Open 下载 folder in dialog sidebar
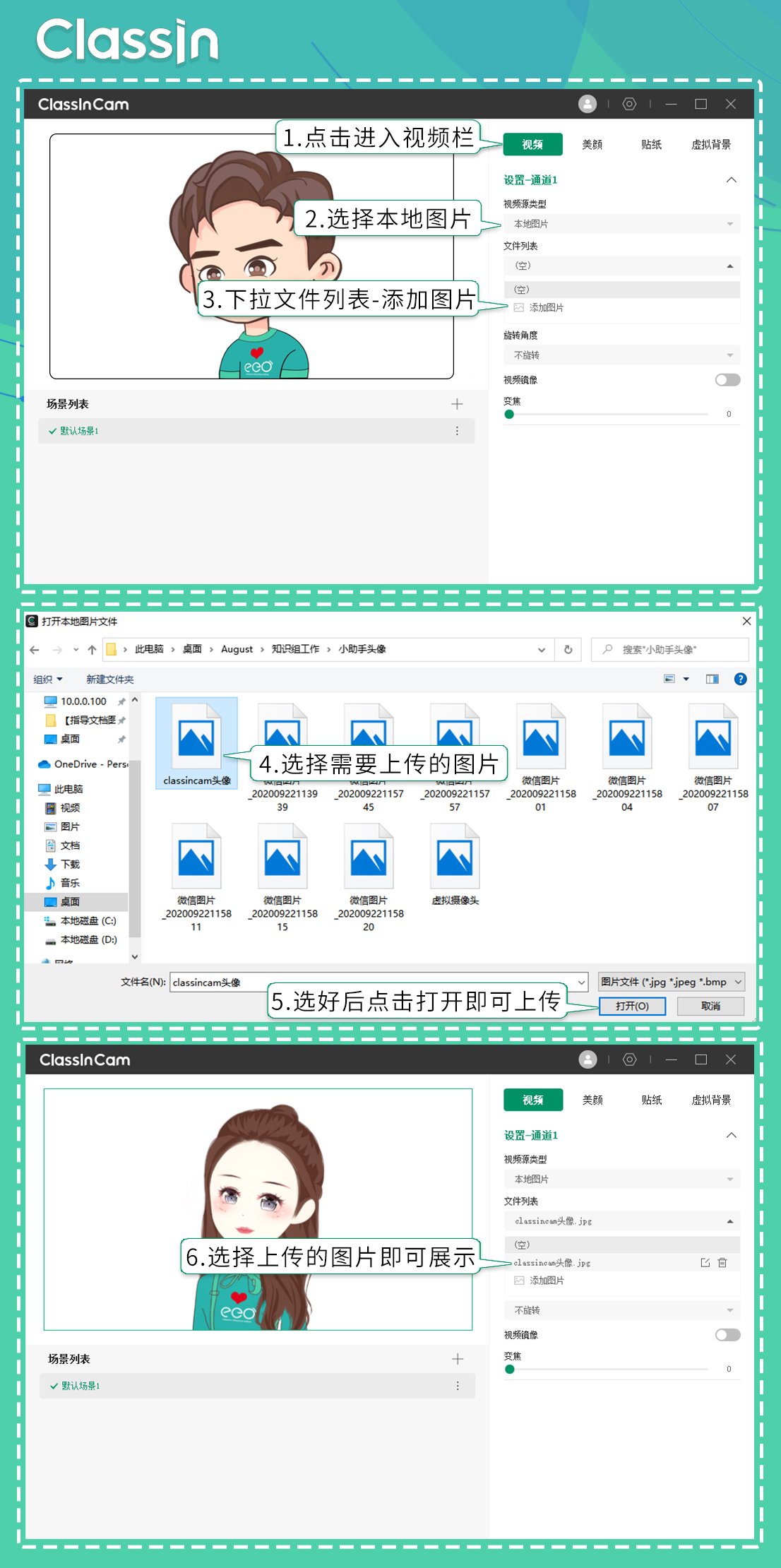The width and height of the screenshot is (781, 1568). click(62, 865)
